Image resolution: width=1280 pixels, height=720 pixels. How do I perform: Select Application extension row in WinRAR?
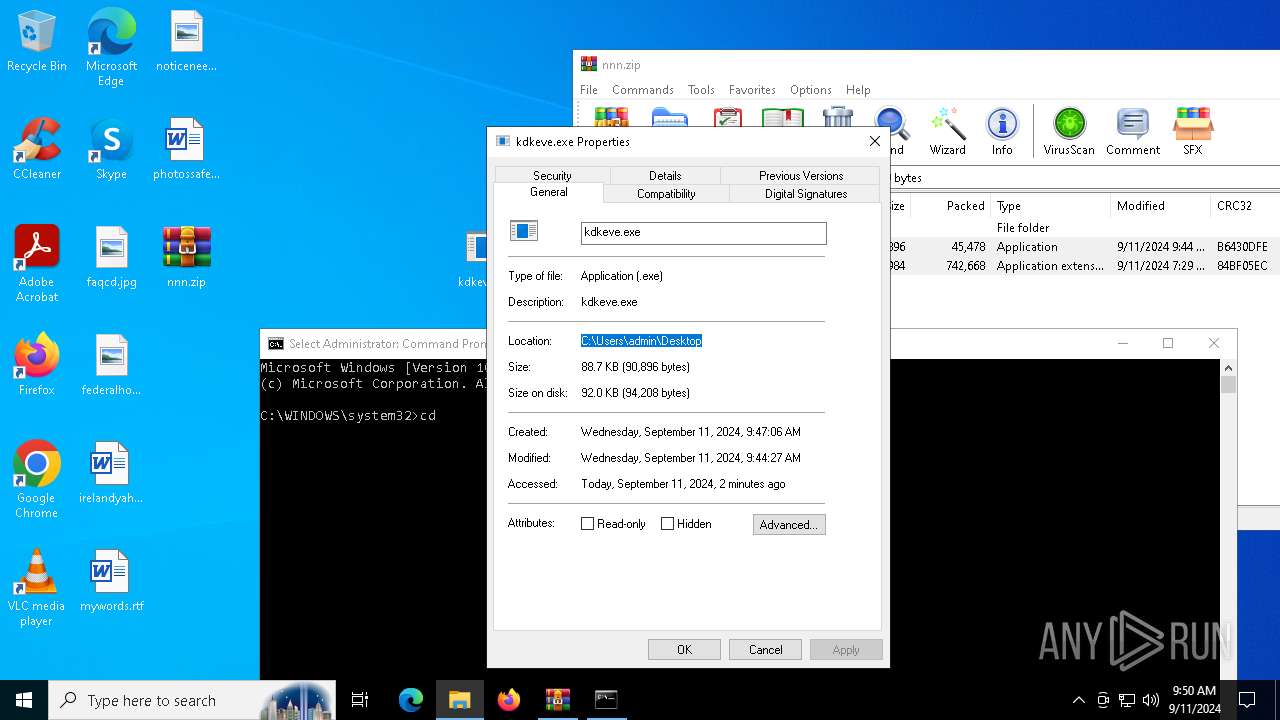[x=1084, y=266]
